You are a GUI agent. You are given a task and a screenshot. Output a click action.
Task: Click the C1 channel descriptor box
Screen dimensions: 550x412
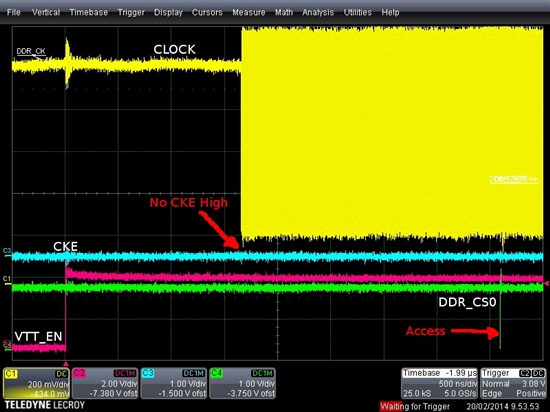click(36, 383)
